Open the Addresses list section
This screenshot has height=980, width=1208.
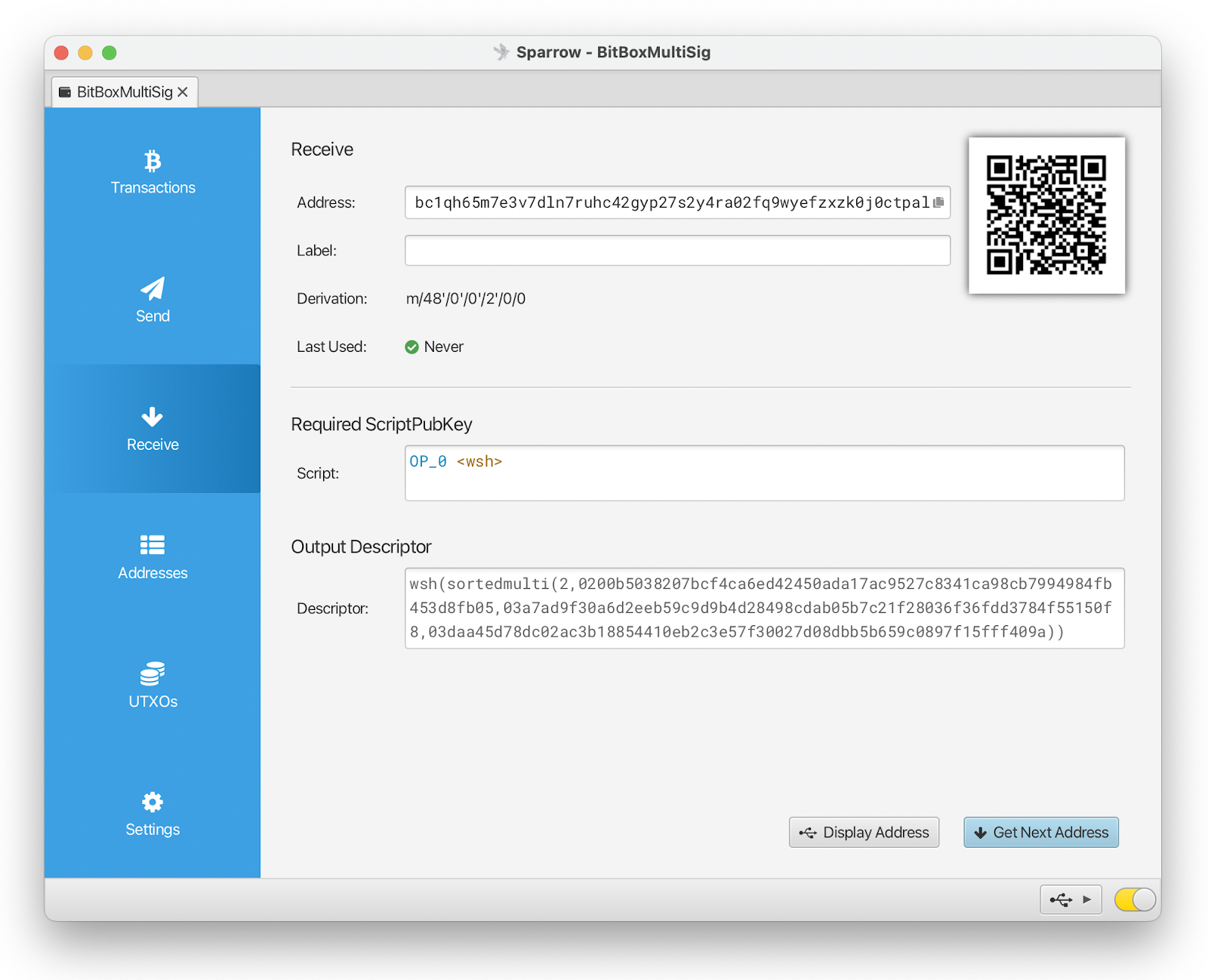tap(153, 557)
